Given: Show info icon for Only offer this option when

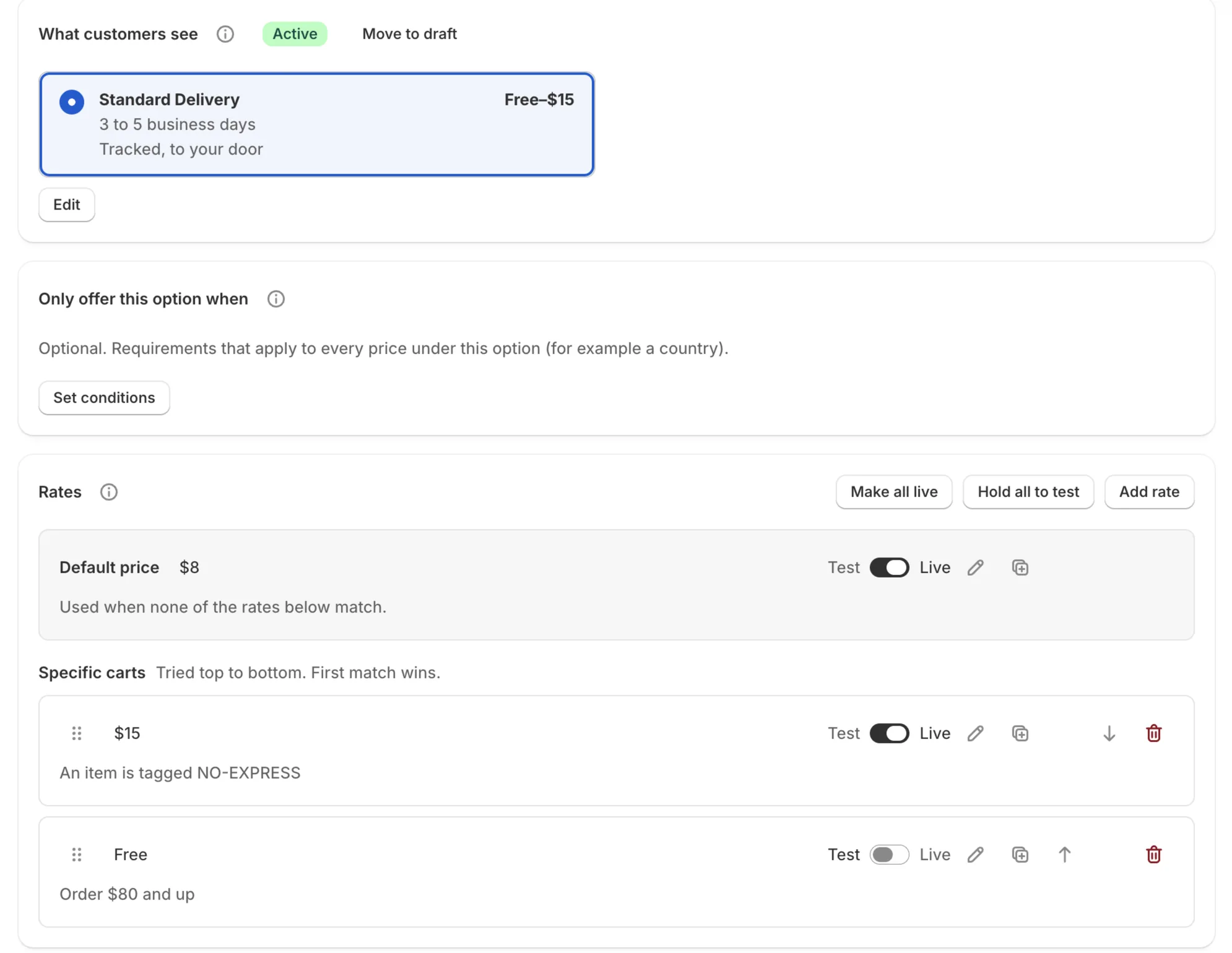Looking at the screenshot, I should tap(276, 299).
